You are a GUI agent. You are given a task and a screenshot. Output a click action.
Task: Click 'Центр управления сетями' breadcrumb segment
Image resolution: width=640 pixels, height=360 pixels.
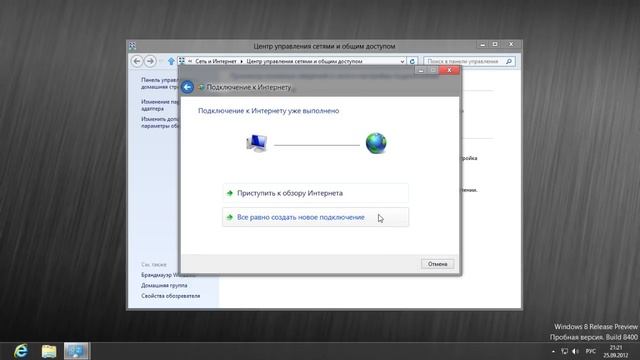(304, 61)
